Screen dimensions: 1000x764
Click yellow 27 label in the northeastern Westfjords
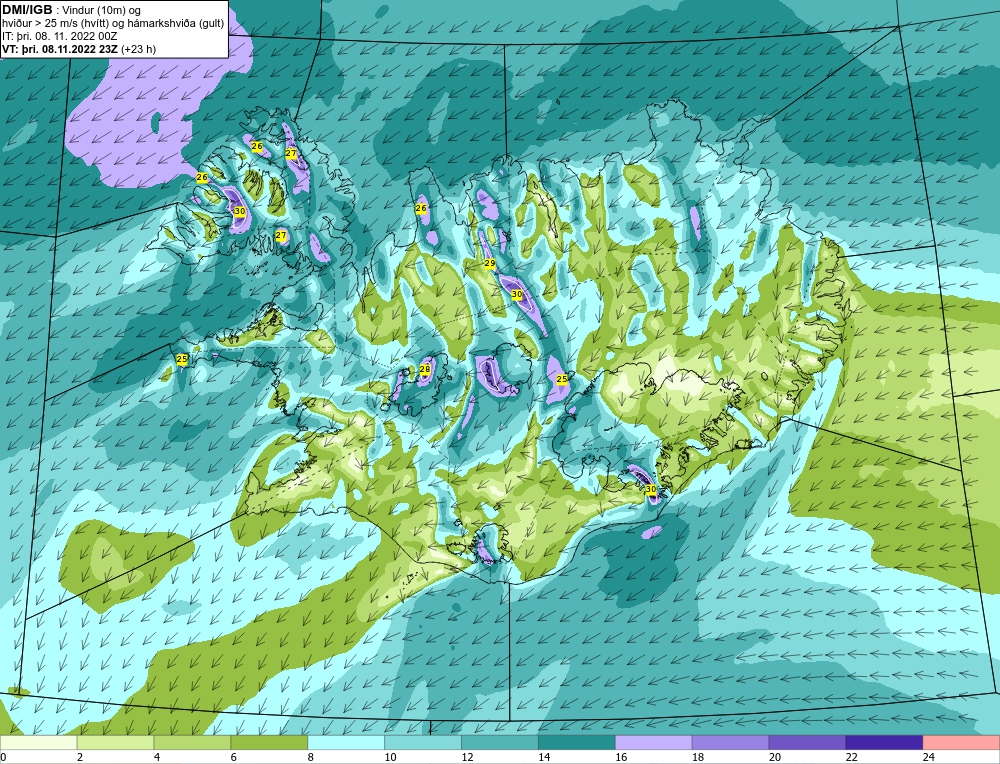click(x=291, y=154)
